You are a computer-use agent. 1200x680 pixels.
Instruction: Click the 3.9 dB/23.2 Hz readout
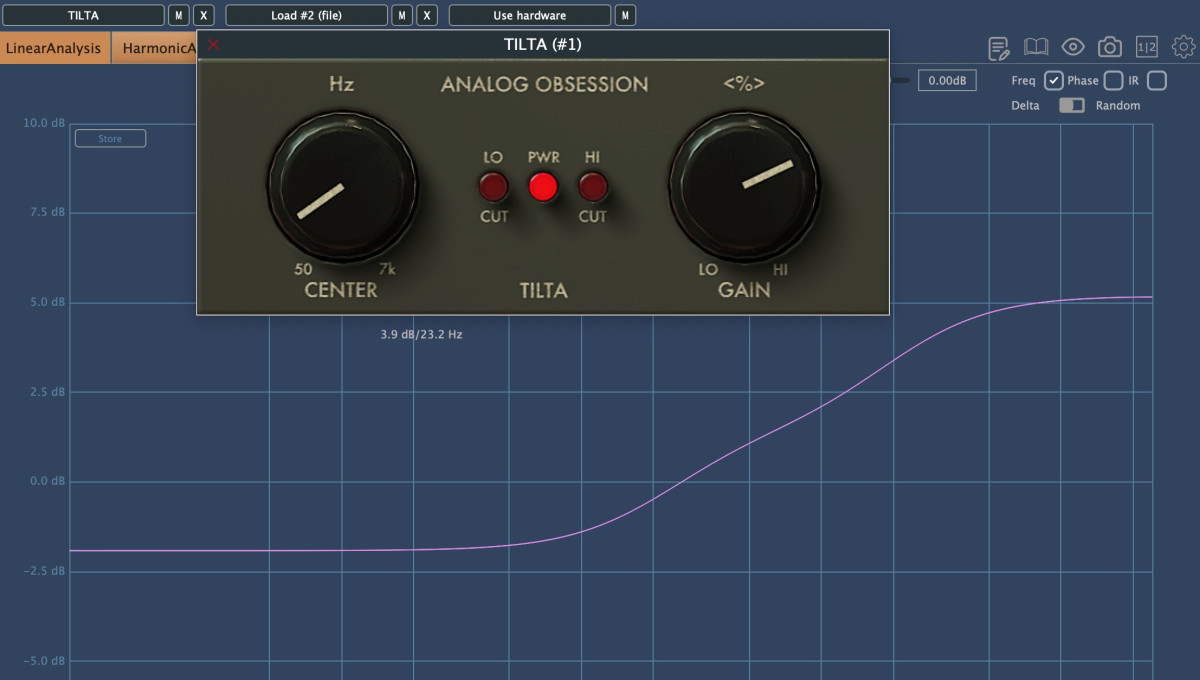pyautogui.click(x=421, y=334)
